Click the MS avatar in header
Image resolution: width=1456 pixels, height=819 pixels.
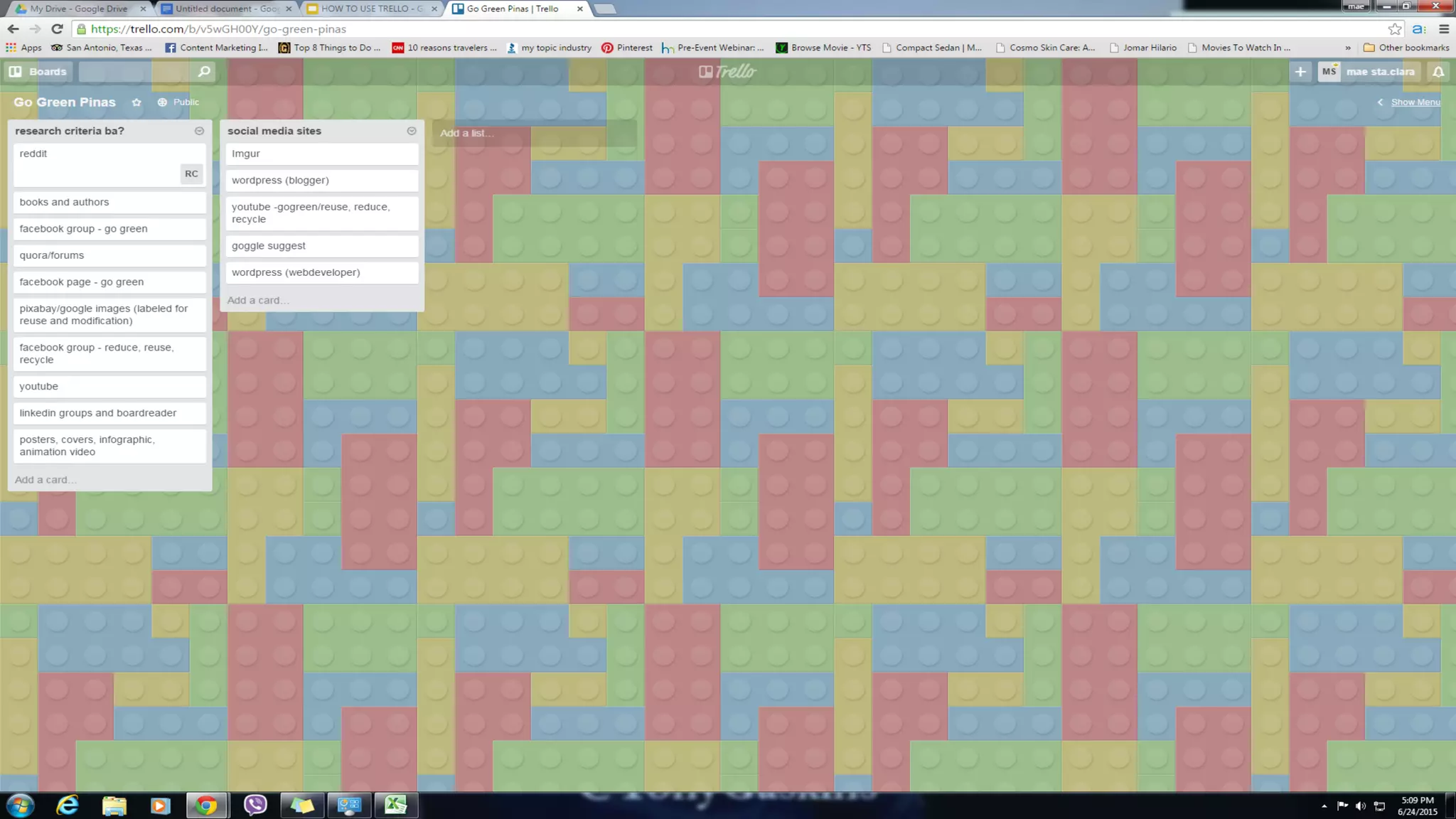pos(1329,71)
